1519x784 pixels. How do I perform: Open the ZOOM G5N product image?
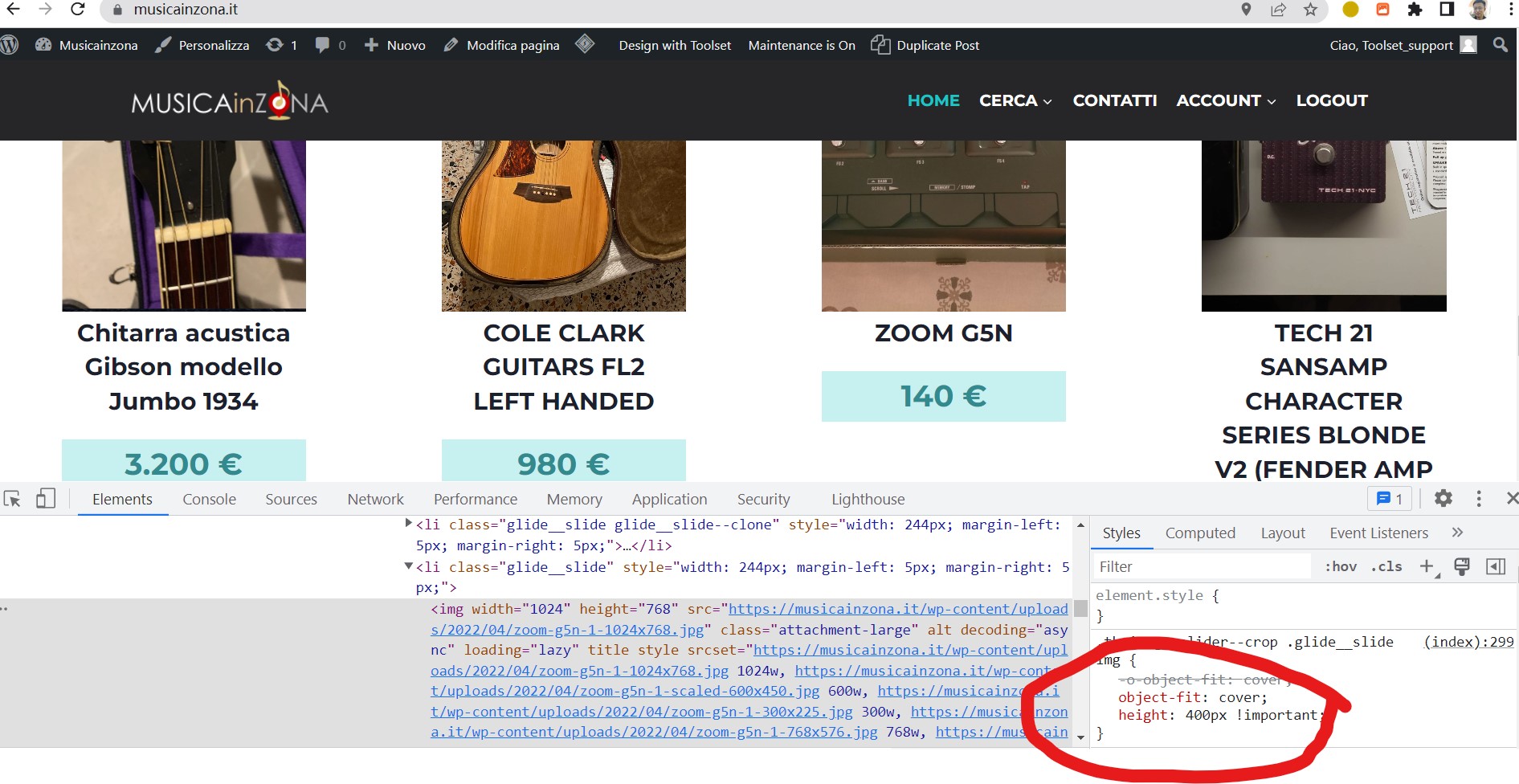[x=944, y=226]
